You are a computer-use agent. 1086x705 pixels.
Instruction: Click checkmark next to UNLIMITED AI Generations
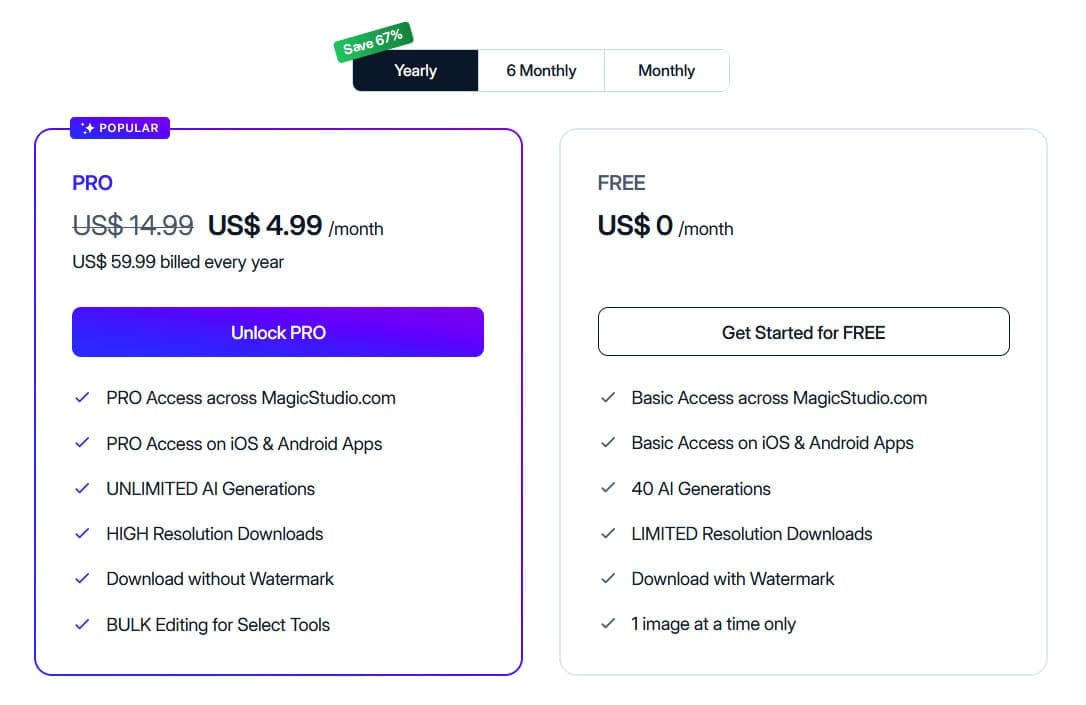tap(82, 488)
